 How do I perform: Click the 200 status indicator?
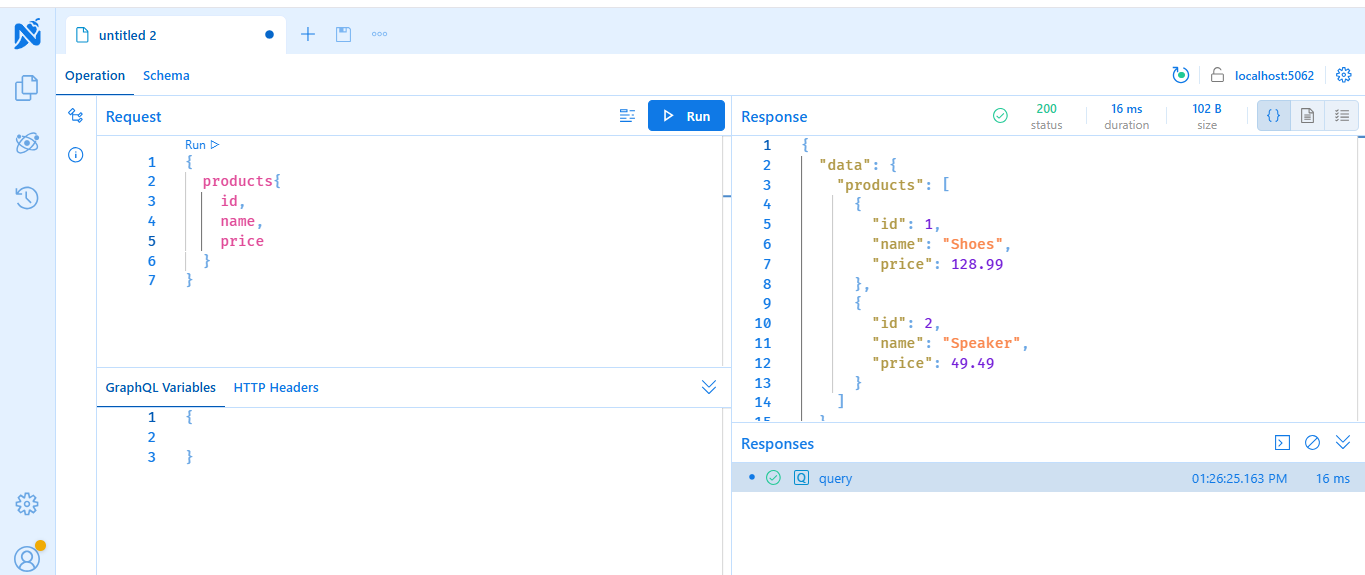point(1046,116)
